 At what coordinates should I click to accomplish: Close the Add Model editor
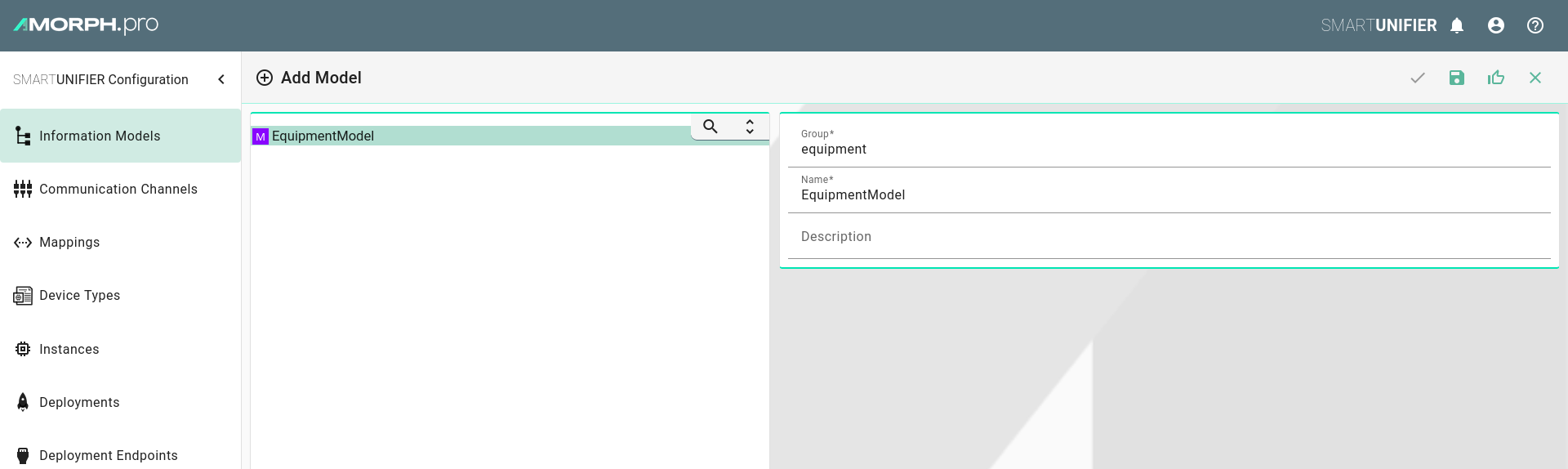pyautogui.click(x=1535, y=78)
